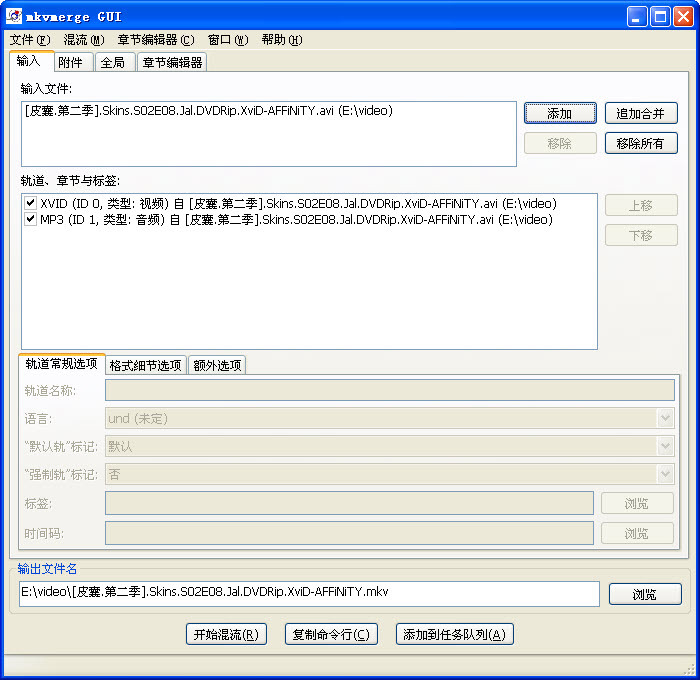
Task: Open the "强制轨"标记 dropdown
Action: point(390,474)
